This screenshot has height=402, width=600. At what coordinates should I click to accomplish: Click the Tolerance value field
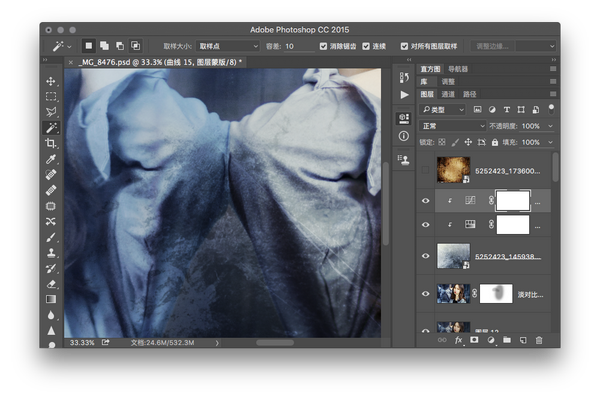(x=298, y=46)
